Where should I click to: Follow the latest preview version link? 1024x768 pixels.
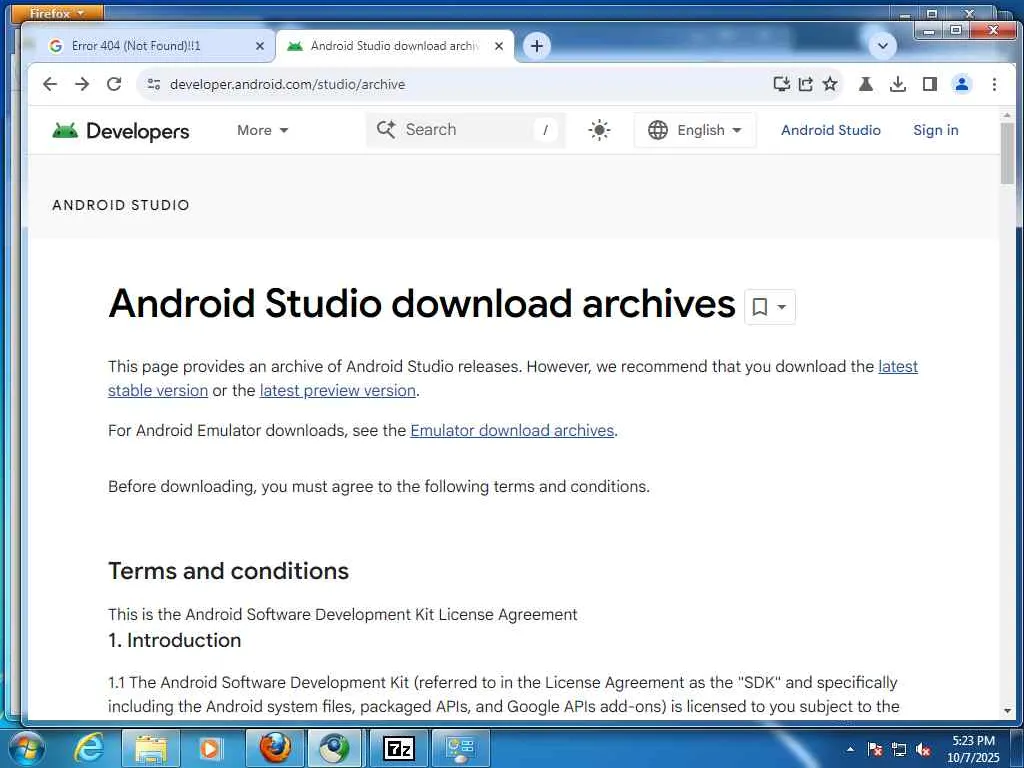point(338,391)
